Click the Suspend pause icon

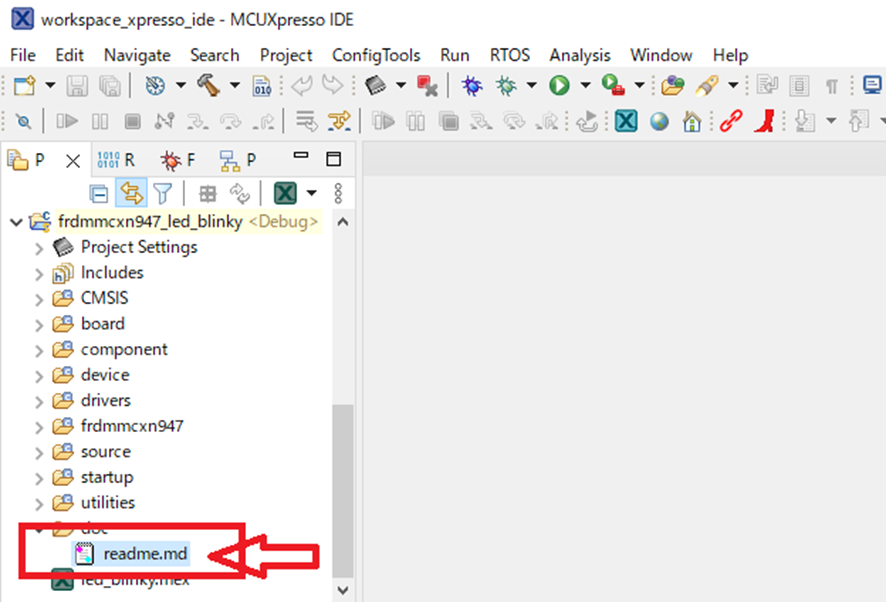[x=100, y=121]
